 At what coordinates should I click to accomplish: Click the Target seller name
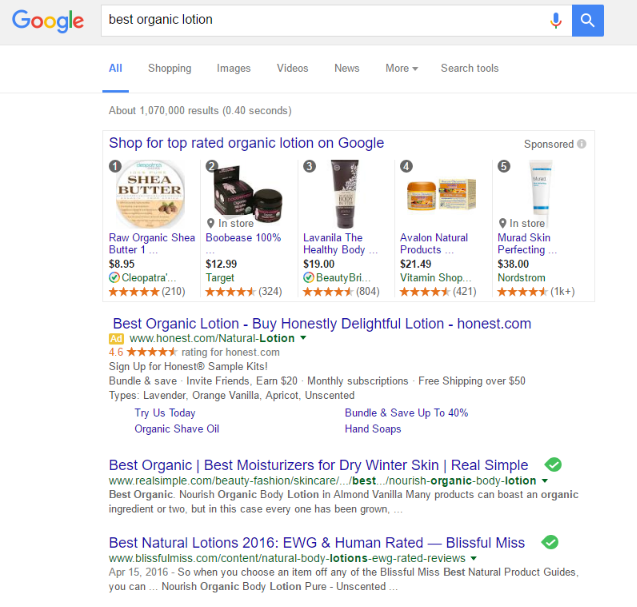click(220, 278)
